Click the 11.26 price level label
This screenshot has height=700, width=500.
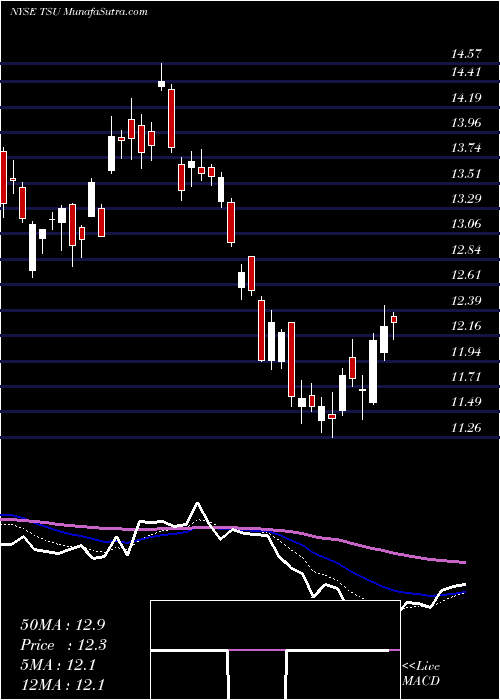tap(466, 428)
